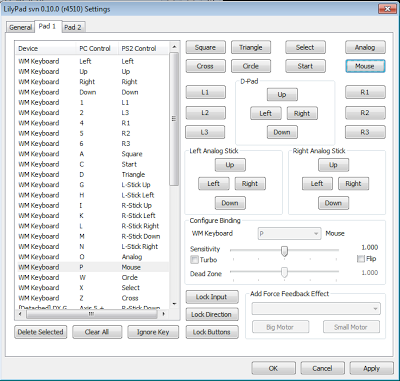Select the row with PS2 control Start
The width and height of the screenshot is (400, 381).
tap(92, 164)
